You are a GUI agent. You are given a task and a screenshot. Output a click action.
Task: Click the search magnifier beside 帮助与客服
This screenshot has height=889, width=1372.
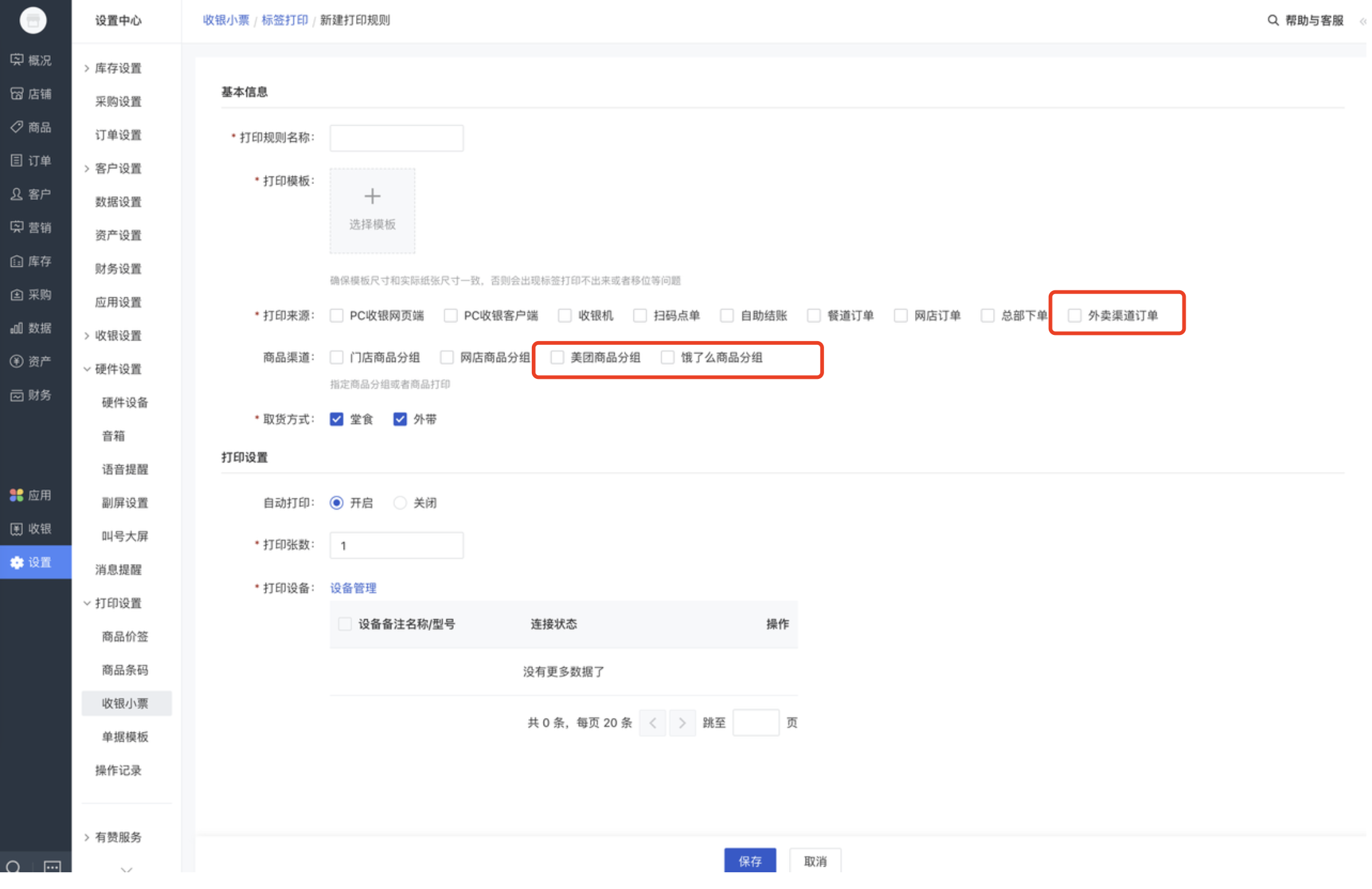click(x=1273, y=20)
